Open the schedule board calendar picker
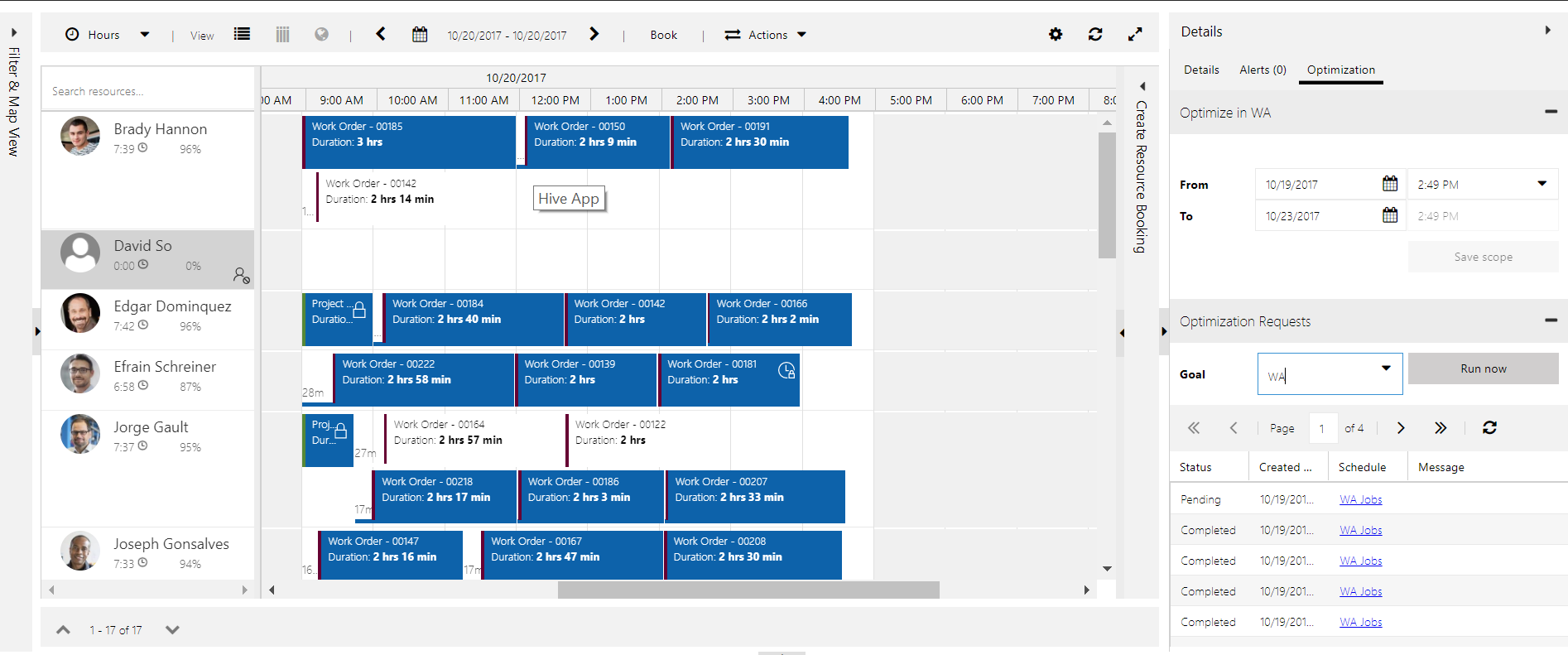 (x=420, y=34)
